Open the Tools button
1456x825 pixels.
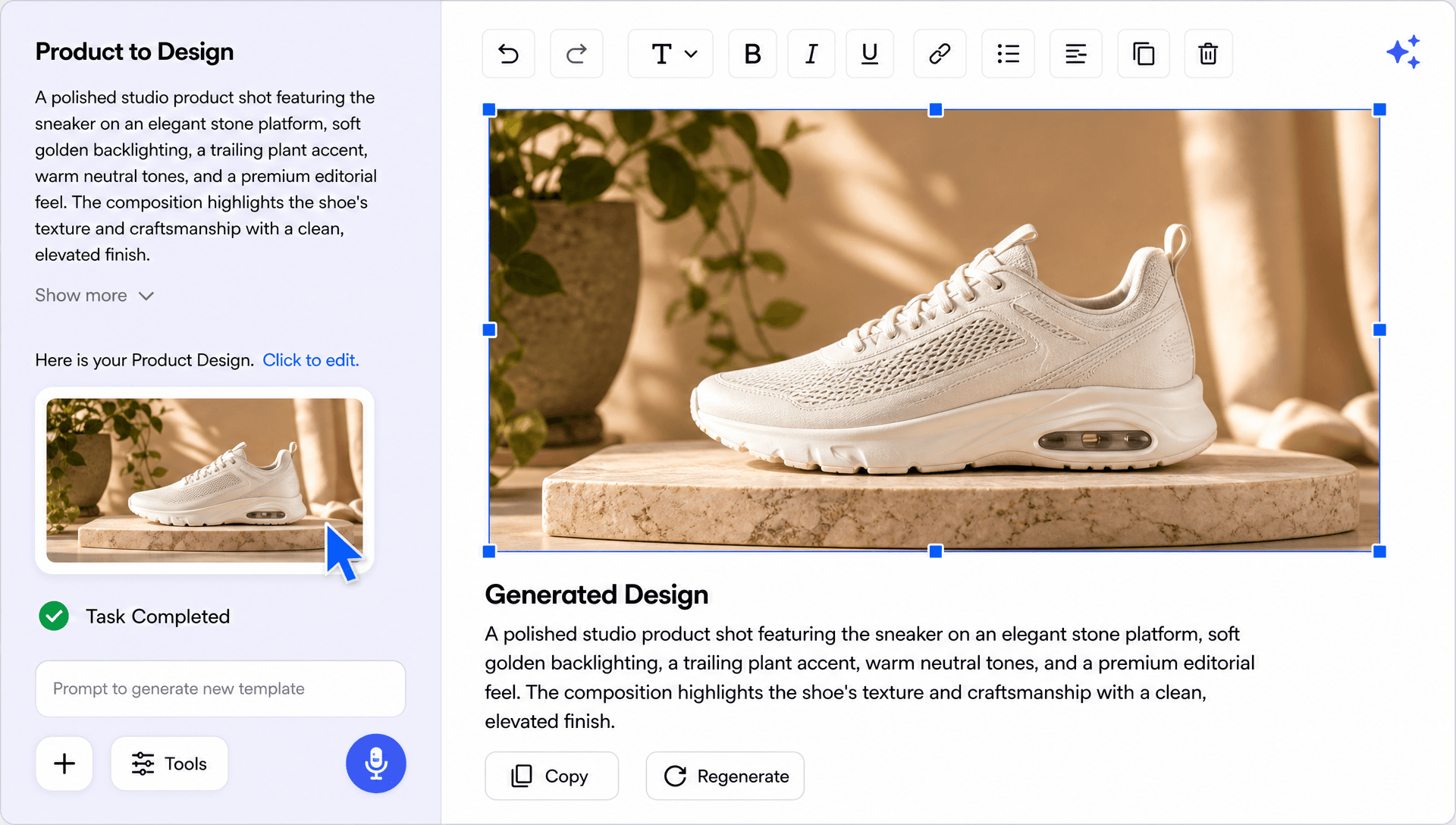tap(169, 764)
